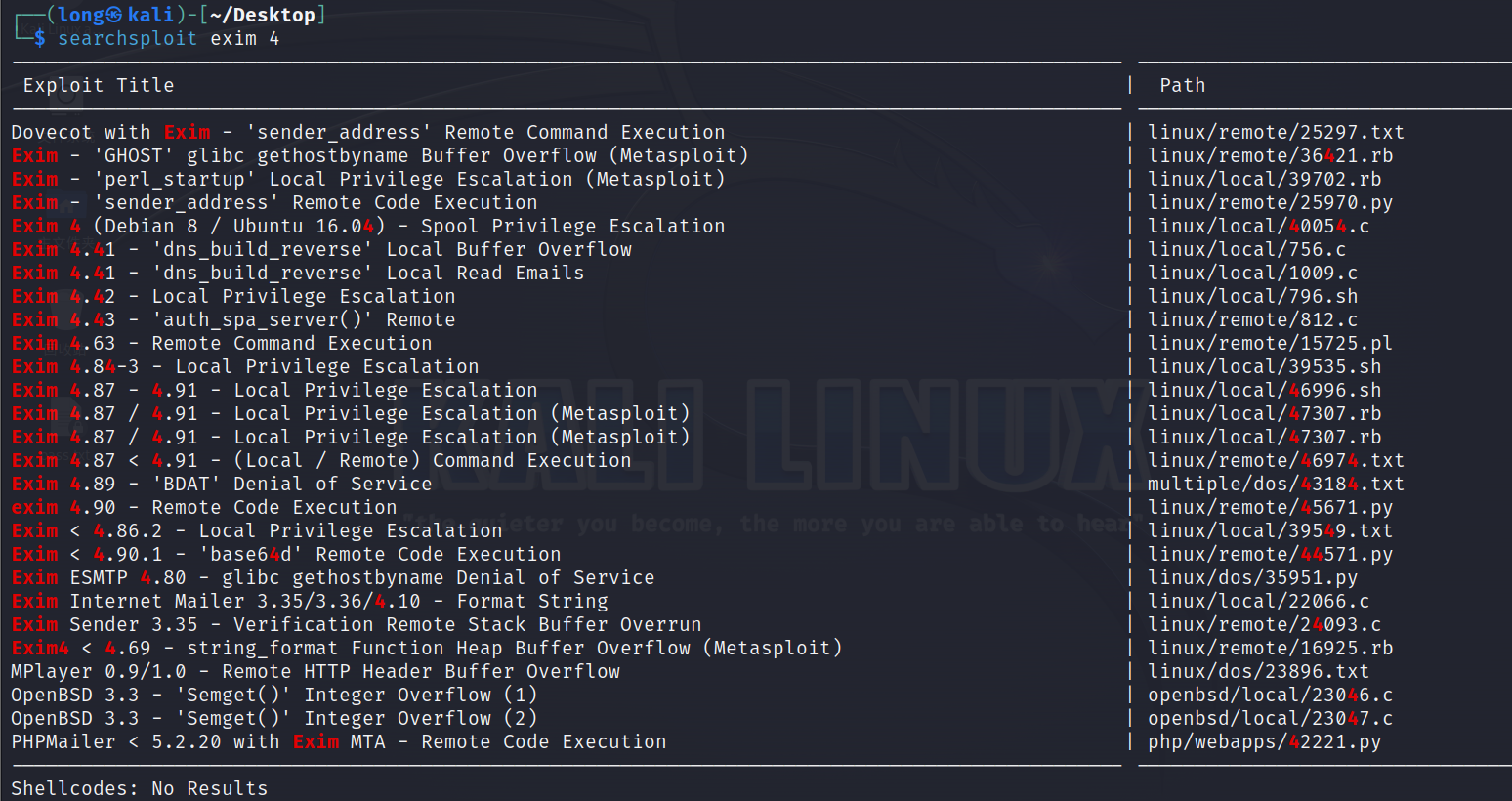Image resolution: width=1512 pixels, height=801 pixels.
Task: Select the exim 4.90 Remote Code Execution title
Action: coord(204,507)
